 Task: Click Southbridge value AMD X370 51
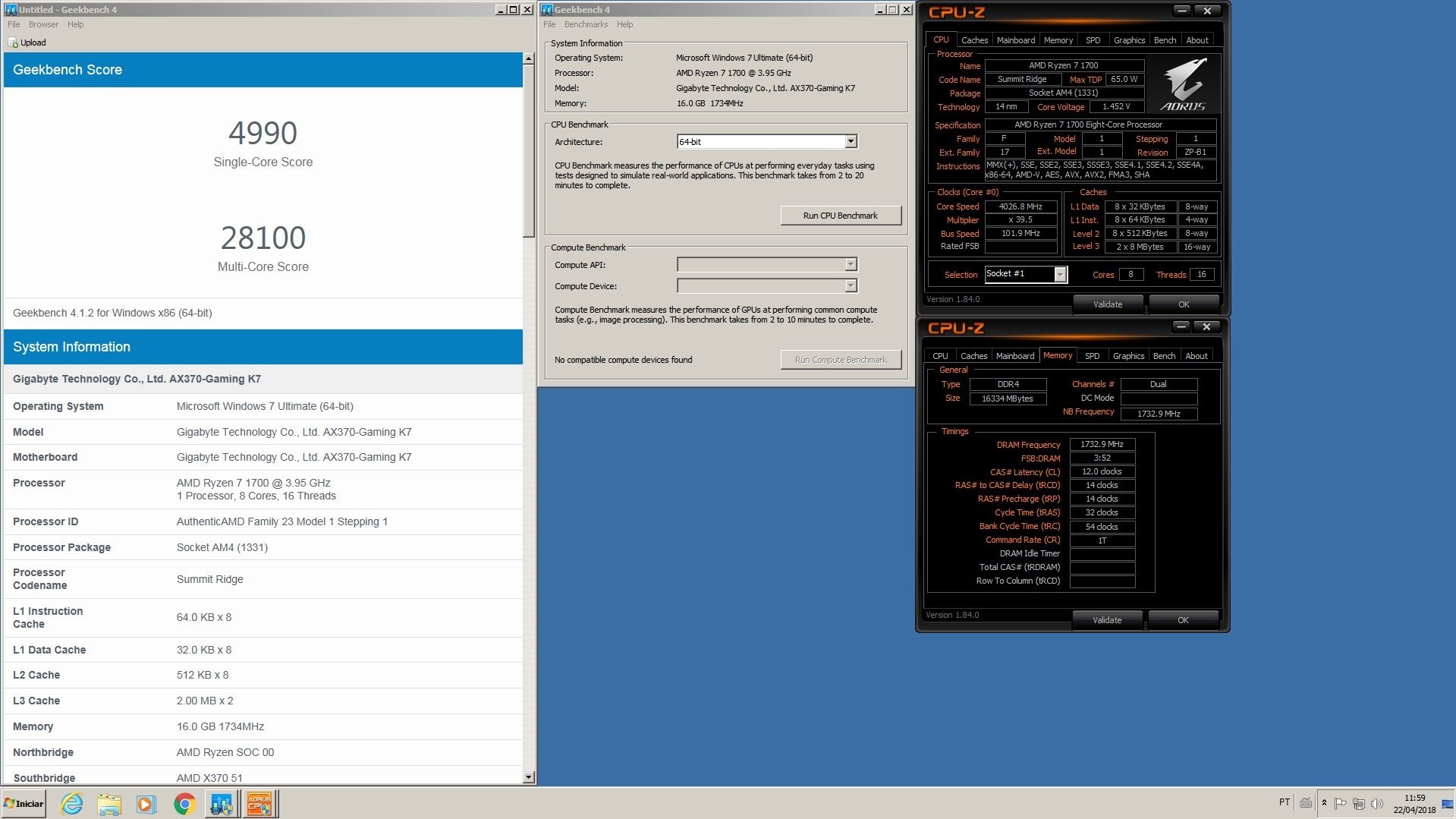209,778
